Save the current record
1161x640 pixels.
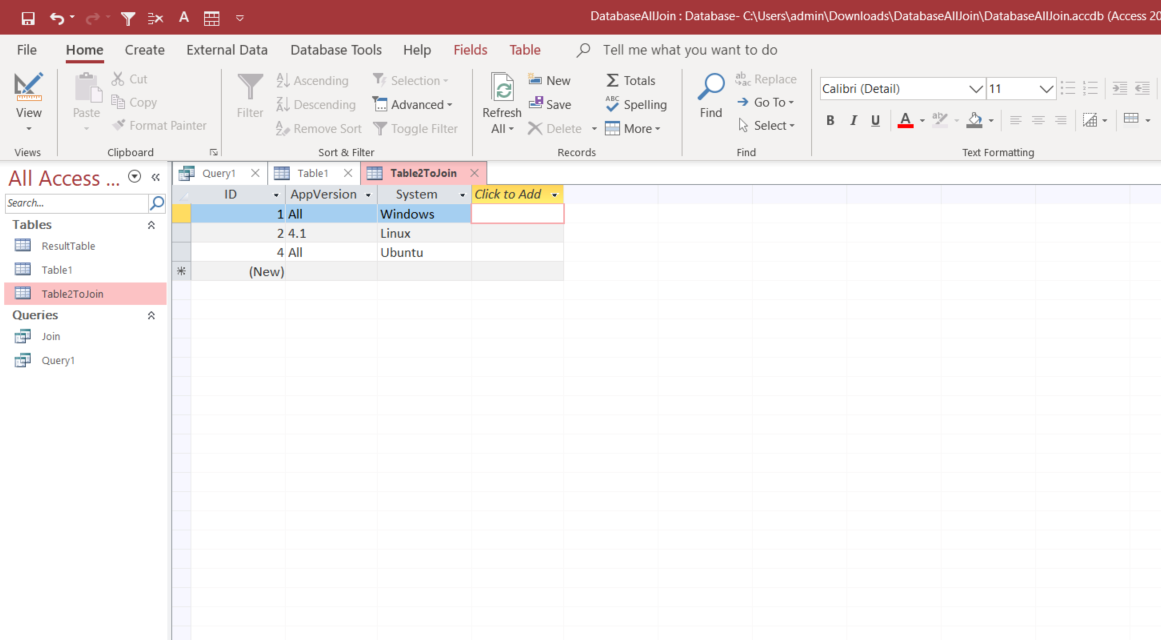549,104
